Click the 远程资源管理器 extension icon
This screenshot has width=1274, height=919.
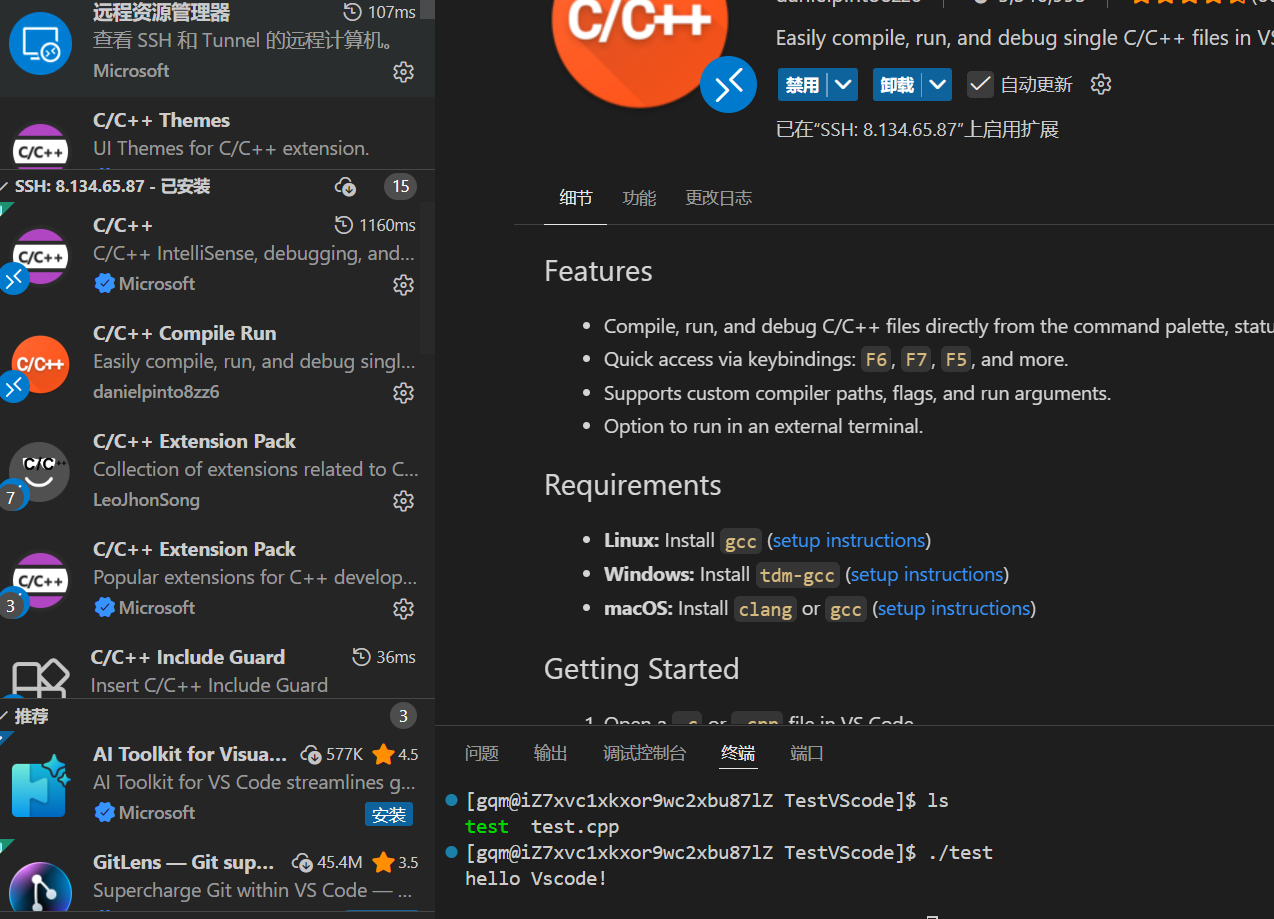point(40,44)
